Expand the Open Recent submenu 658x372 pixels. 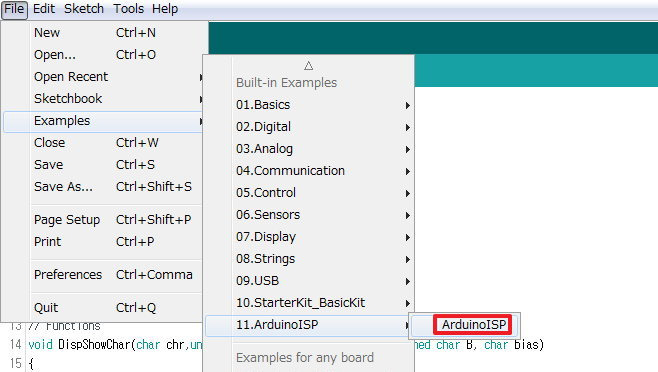(x=103, y=77)
